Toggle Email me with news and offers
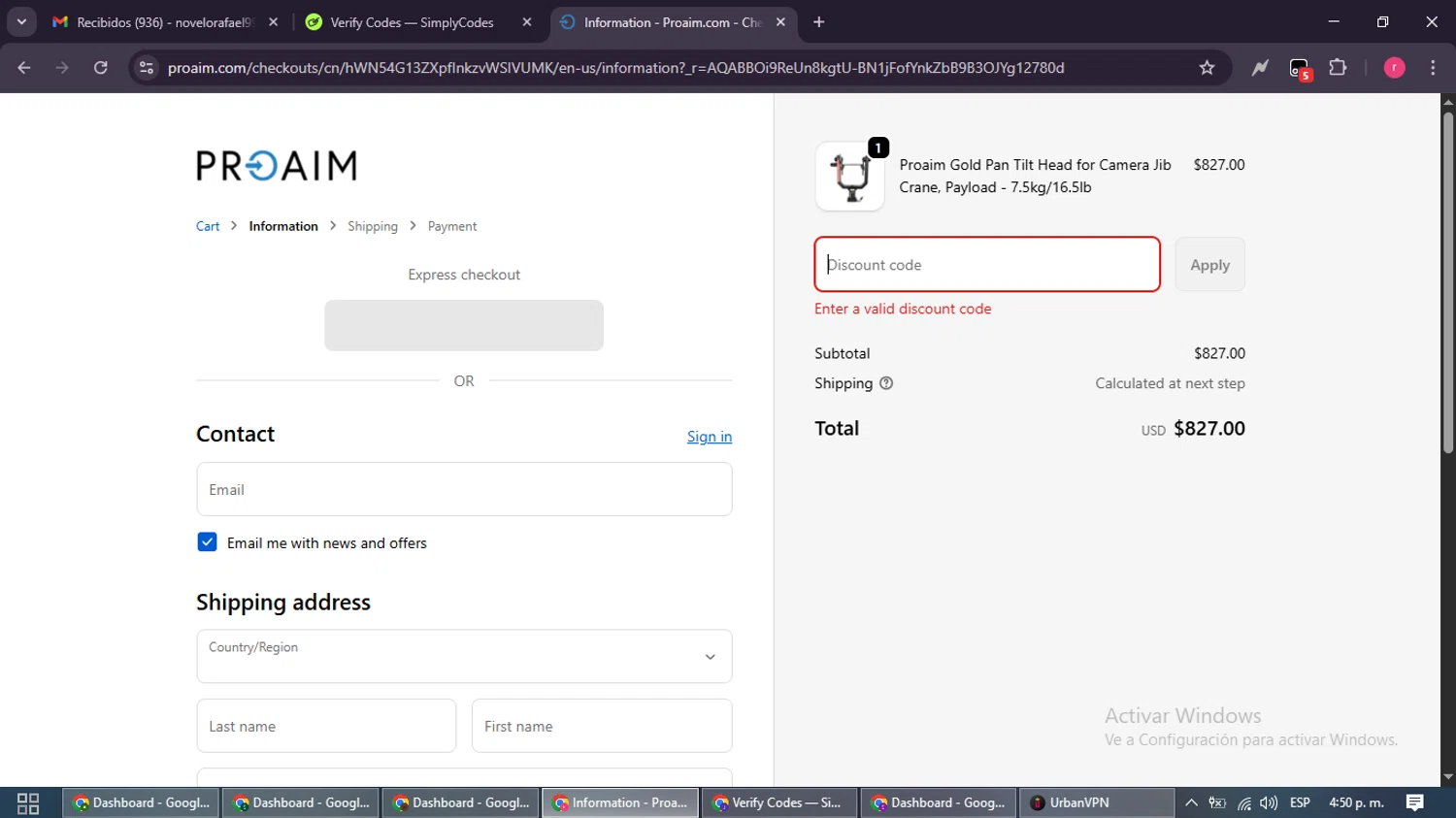The width and height of the screenshot is (1456, 818). click(207, 542)
